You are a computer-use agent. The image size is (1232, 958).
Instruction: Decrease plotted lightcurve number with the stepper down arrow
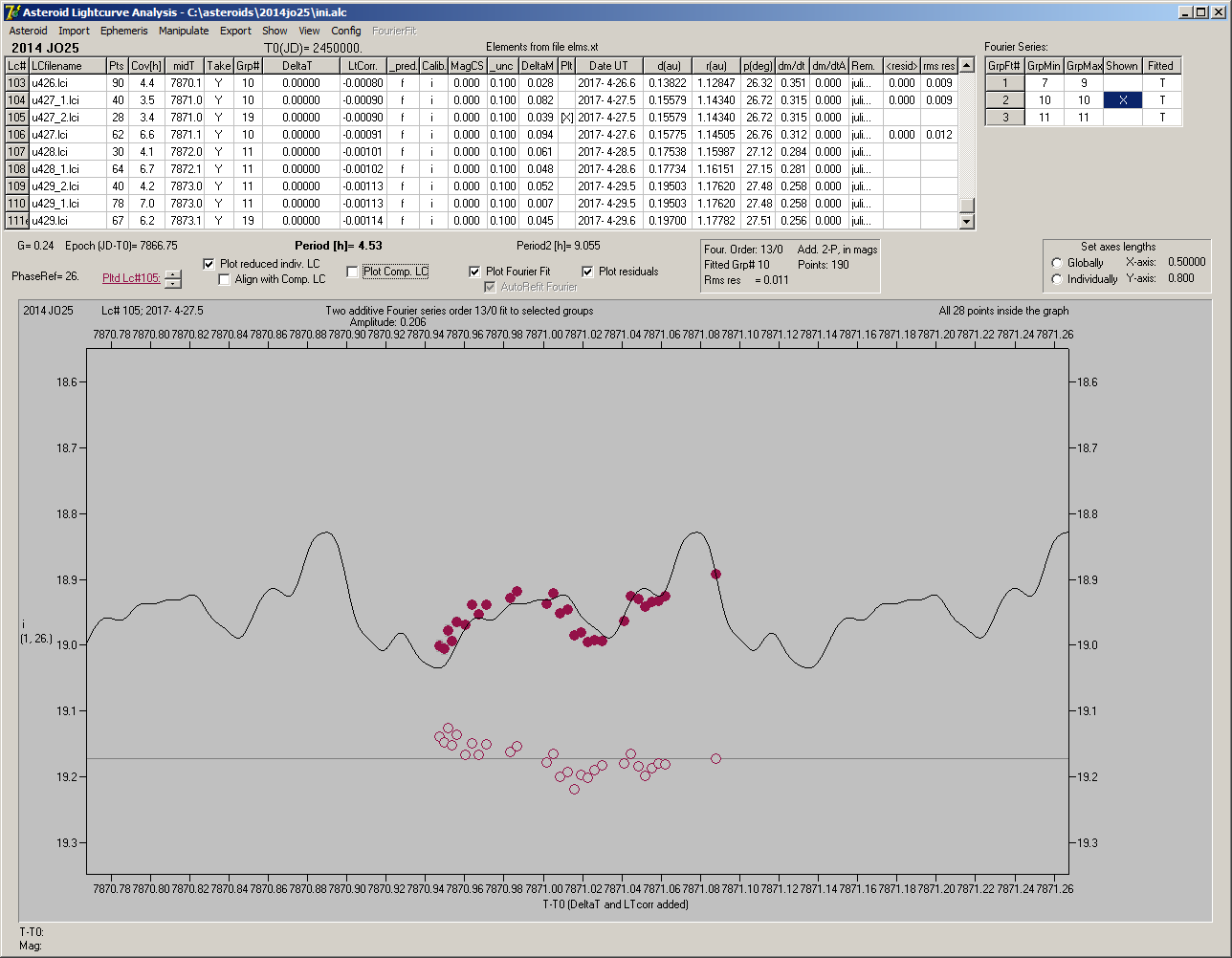tap(173, 283)
